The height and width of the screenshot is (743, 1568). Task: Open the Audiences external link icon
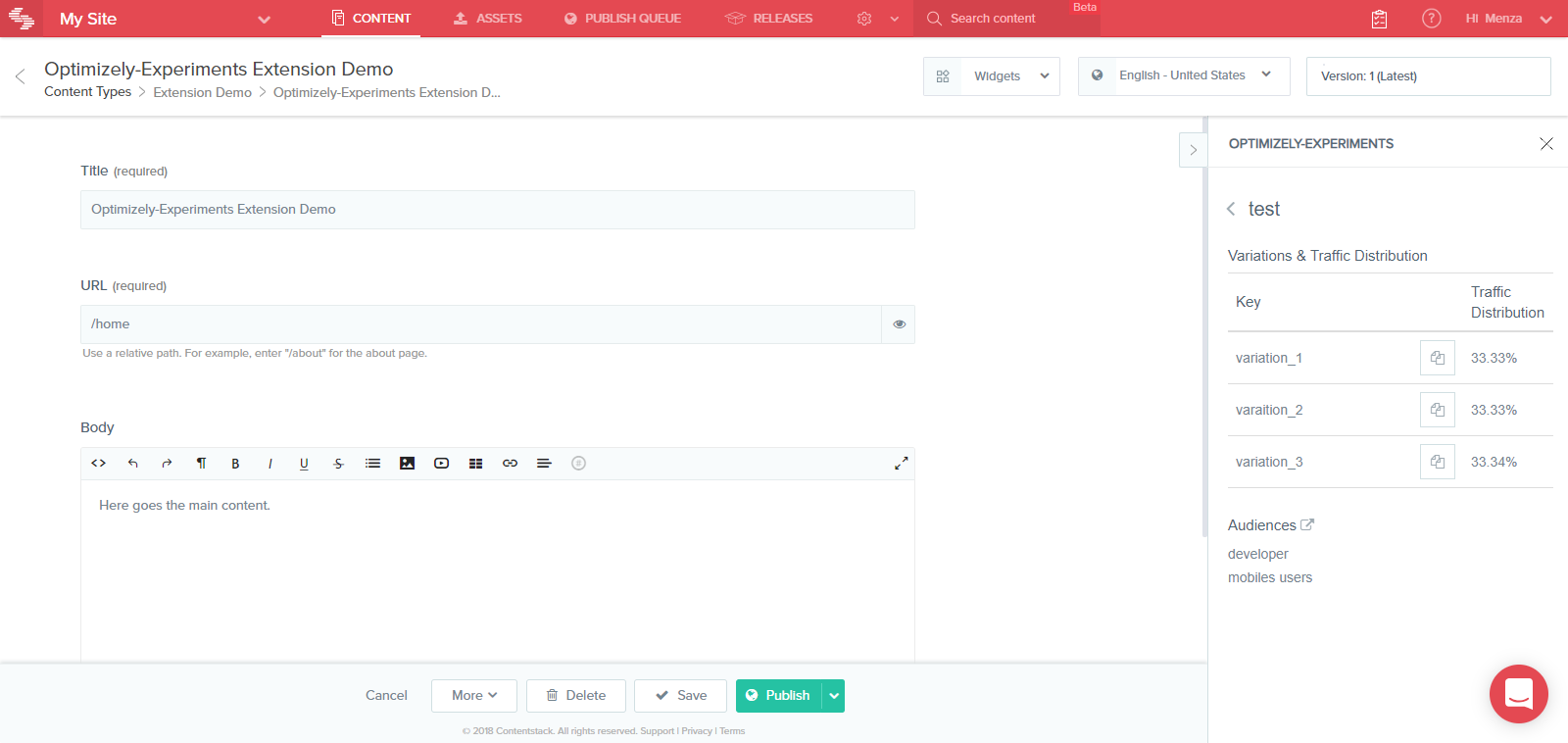tap(1307, 524)
